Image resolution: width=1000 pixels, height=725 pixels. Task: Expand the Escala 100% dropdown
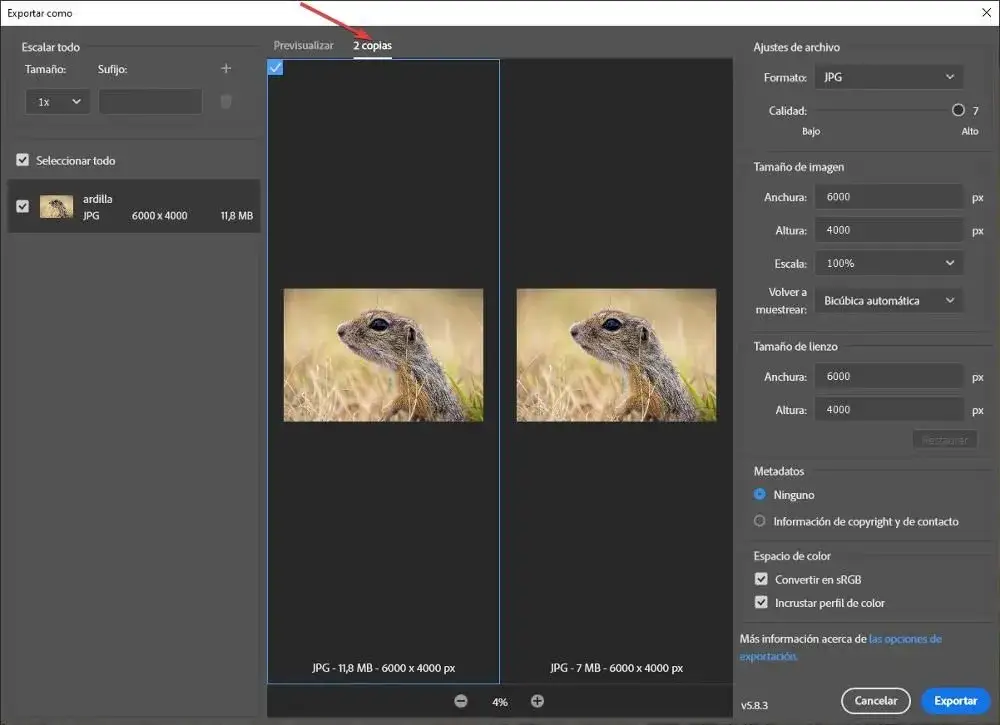[889, 263]
